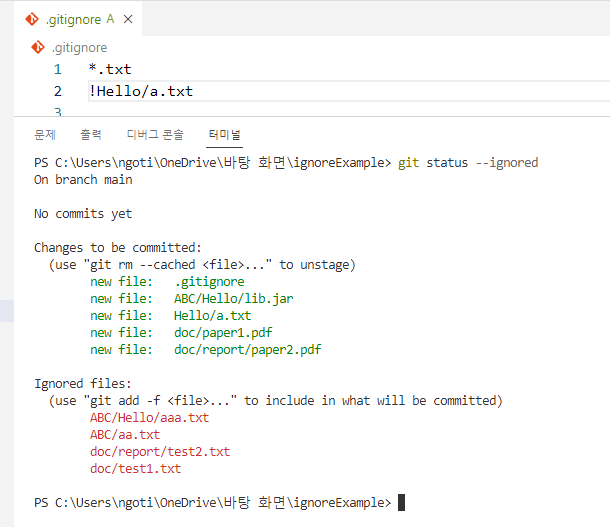Click the ignored doc/test1.txt entry
This screenshot has width=610, height=527.
pos(135,469)
